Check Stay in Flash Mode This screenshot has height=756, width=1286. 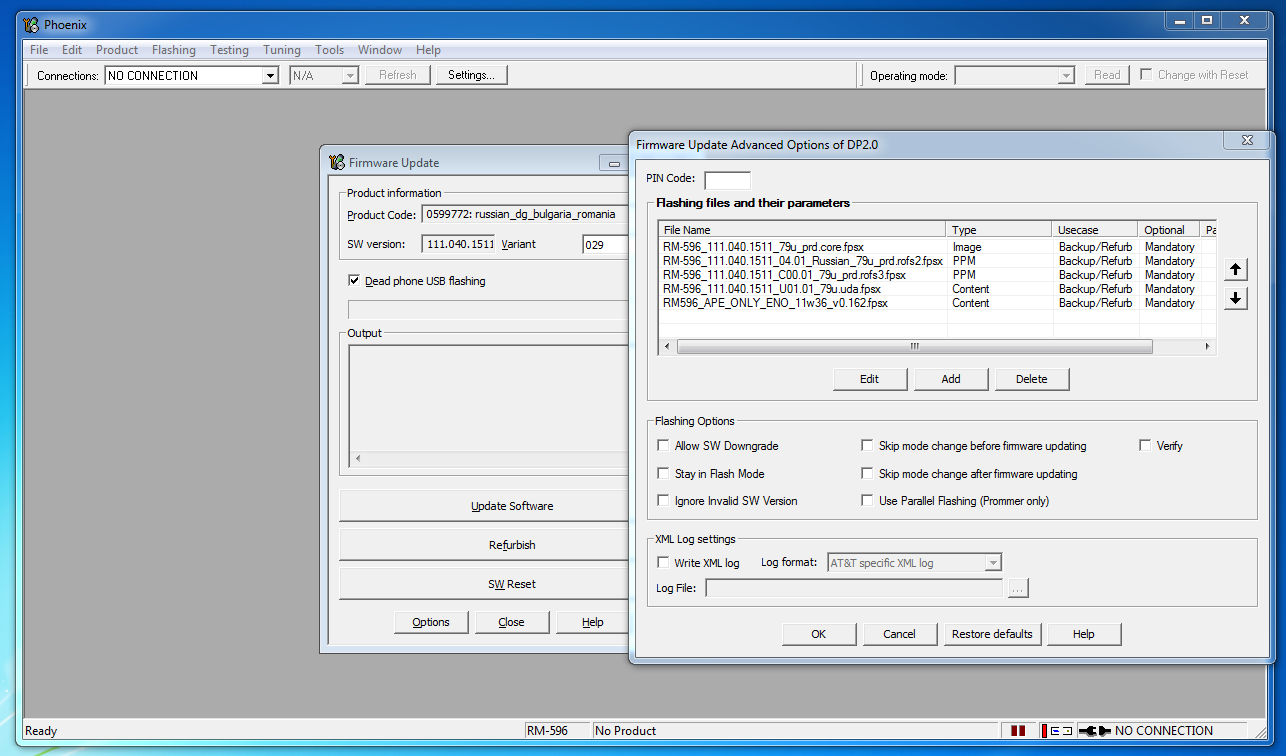(663, 474)
